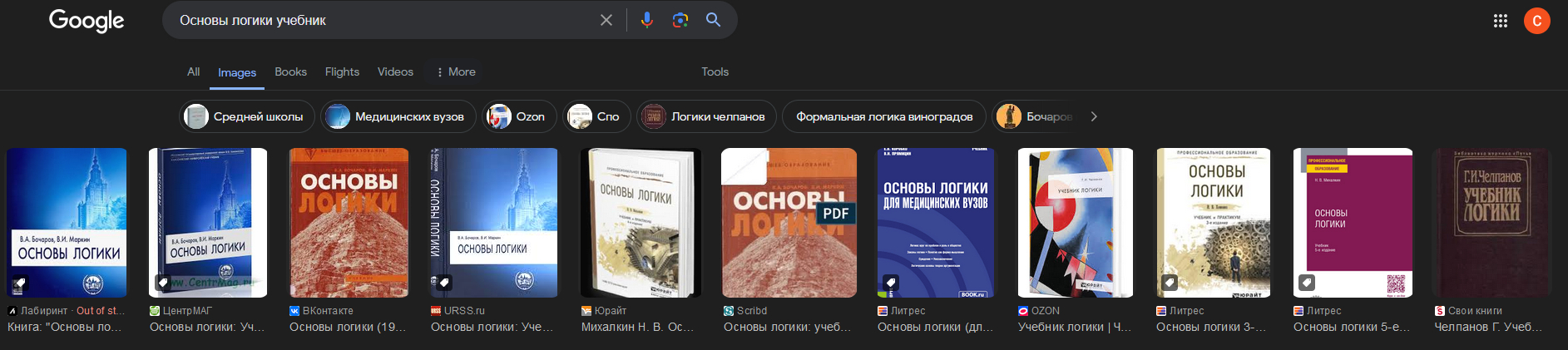Click the ВКонтакте source label
The image size is (1568, 350).
click(x=328, y=311)
